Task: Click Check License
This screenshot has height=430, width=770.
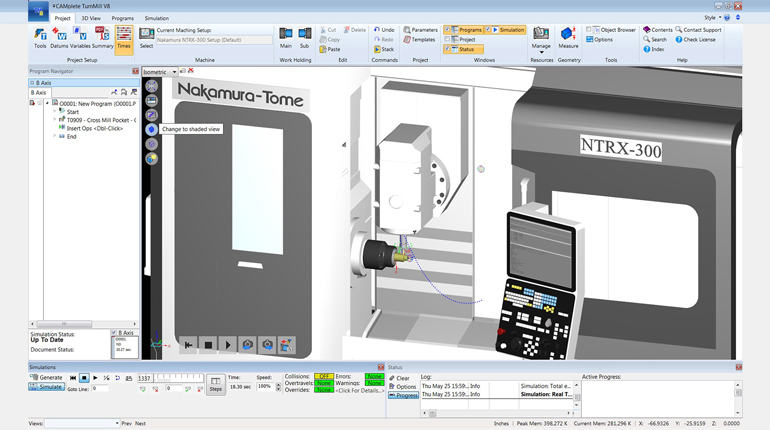Action: point(695,40)
